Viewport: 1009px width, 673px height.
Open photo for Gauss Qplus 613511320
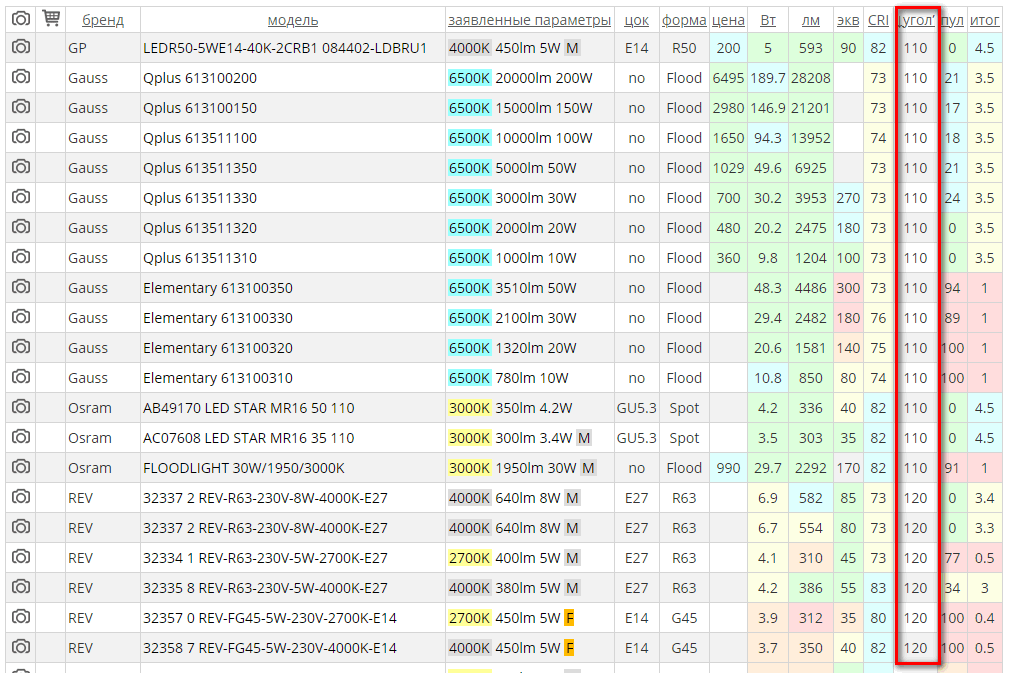coord(21,228)
